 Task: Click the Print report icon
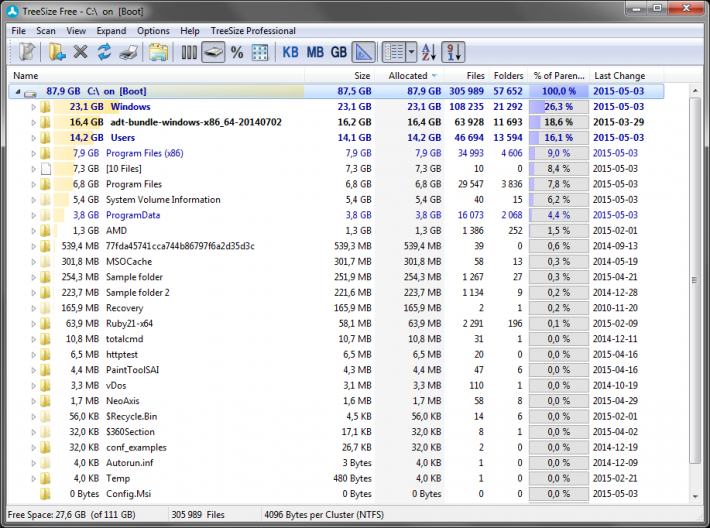(x=129, y=53)
